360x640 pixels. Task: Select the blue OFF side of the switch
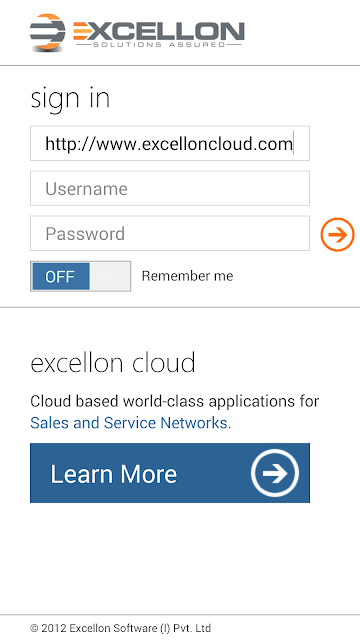tap(60, 276)
